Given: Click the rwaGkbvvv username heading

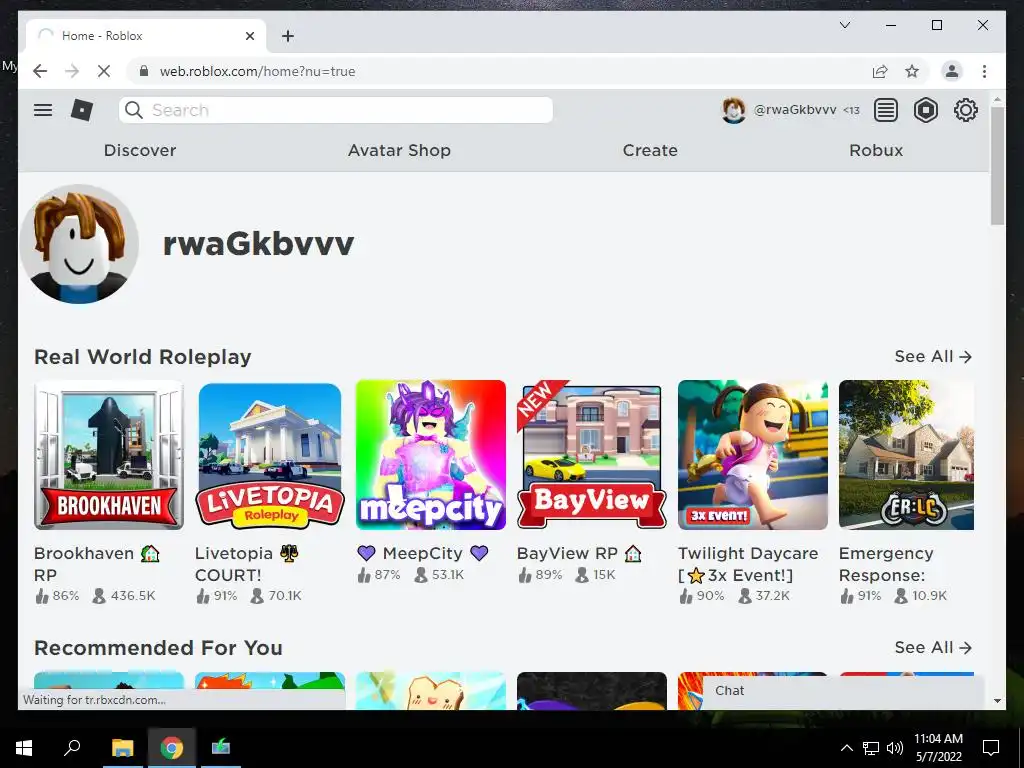Looking at the screenshot, I should pyautogui.click(x=258, y=243).
